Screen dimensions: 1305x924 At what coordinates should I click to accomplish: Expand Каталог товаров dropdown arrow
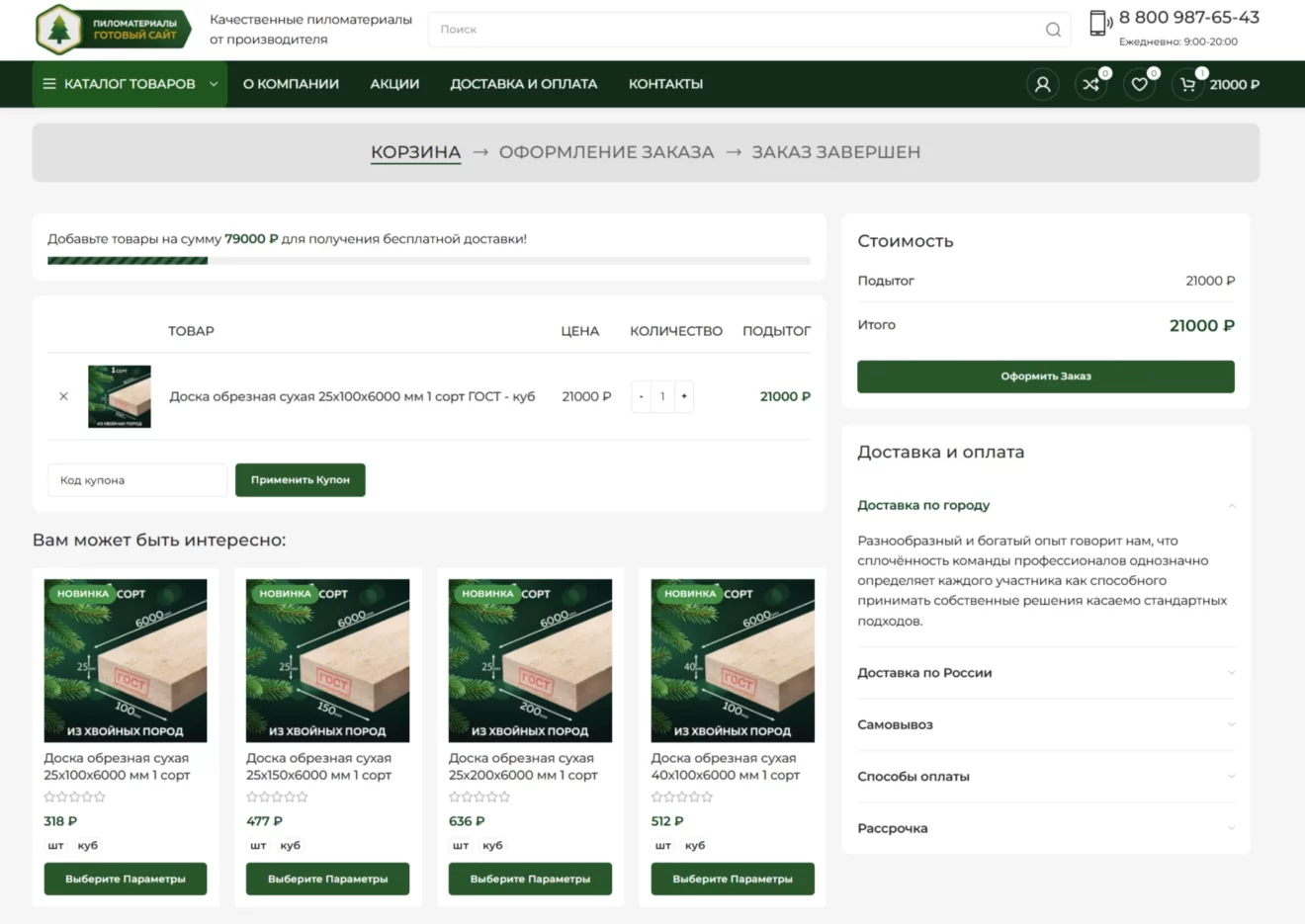click(214, 84)
